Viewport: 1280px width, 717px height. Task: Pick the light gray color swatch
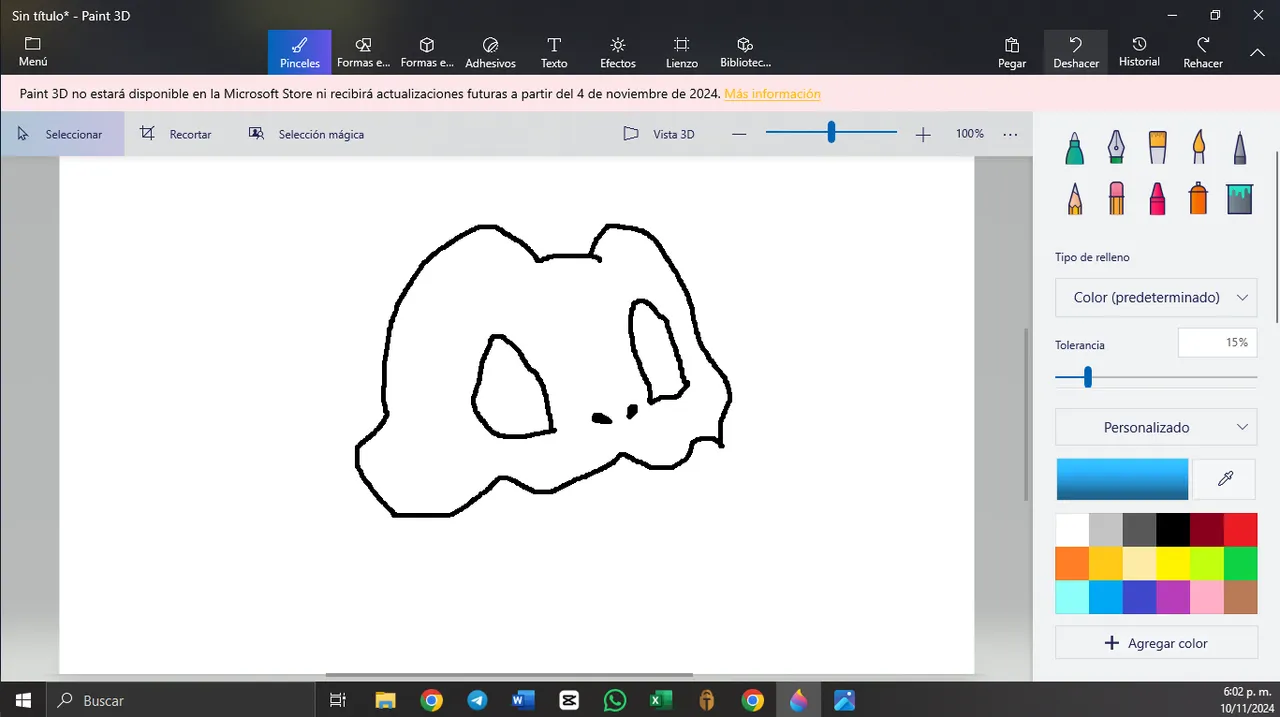pos(1106,530)
